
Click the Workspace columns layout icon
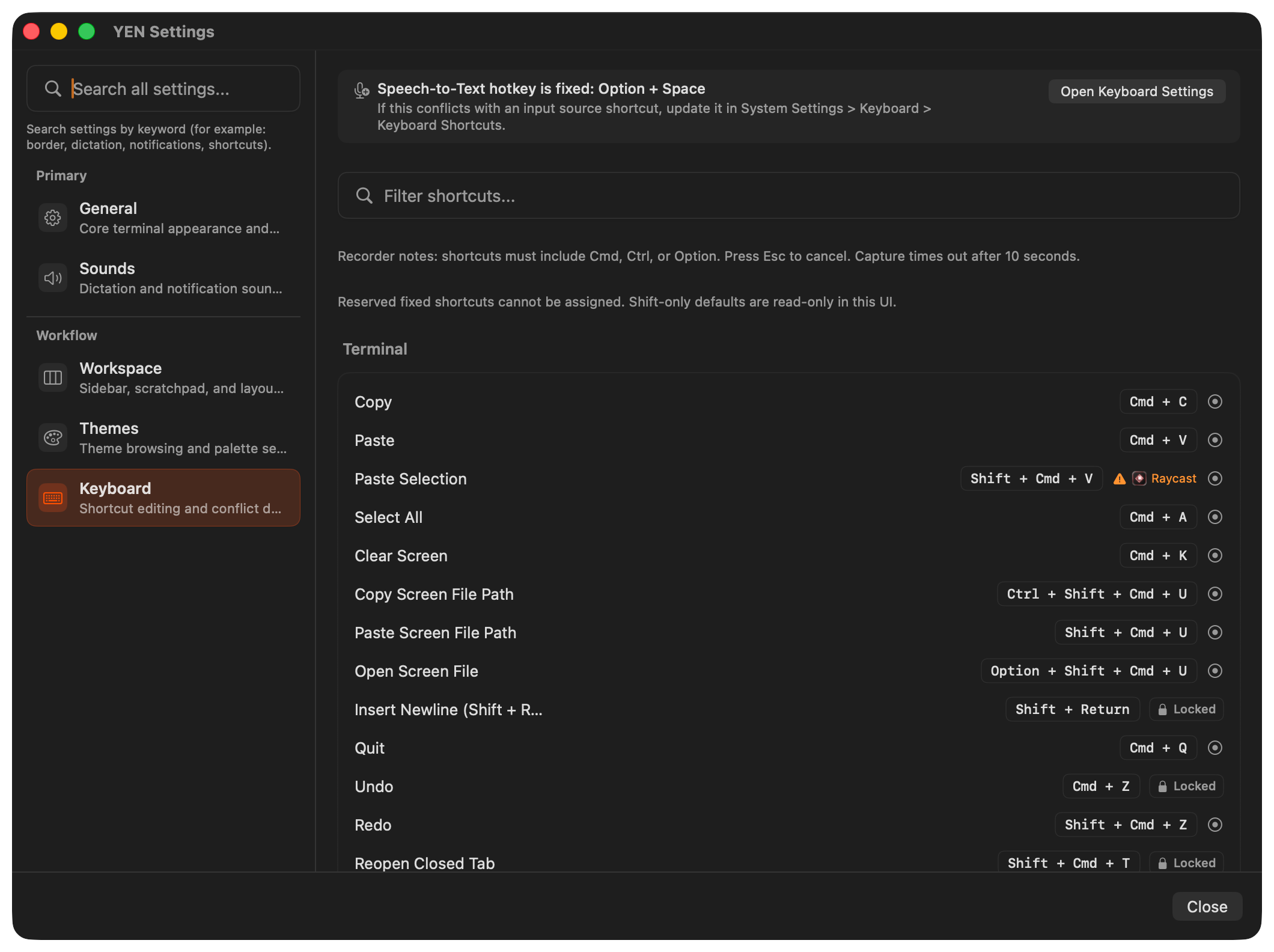[x=53, y=377]
